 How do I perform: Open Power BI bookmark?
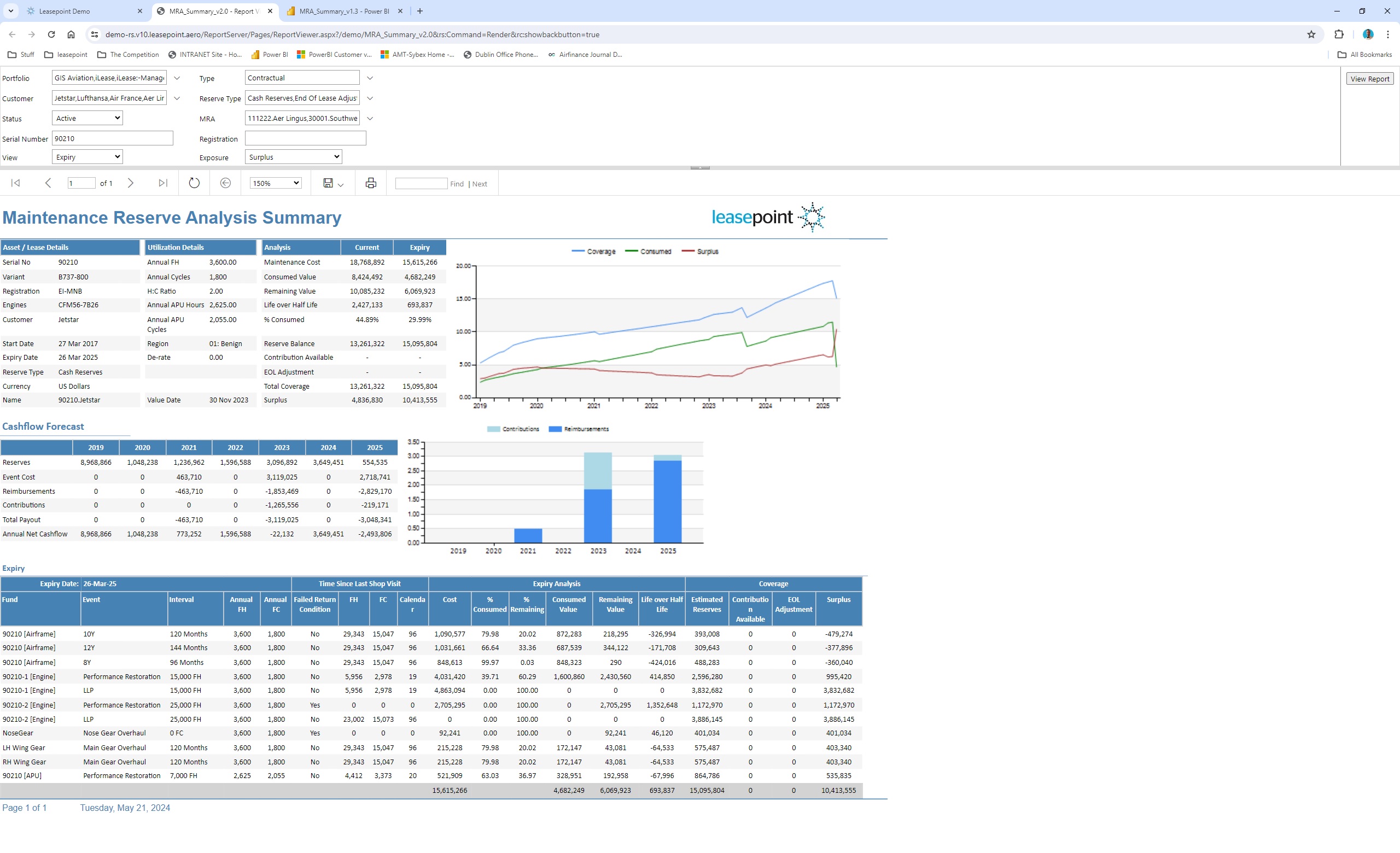(x=270, y=55)
